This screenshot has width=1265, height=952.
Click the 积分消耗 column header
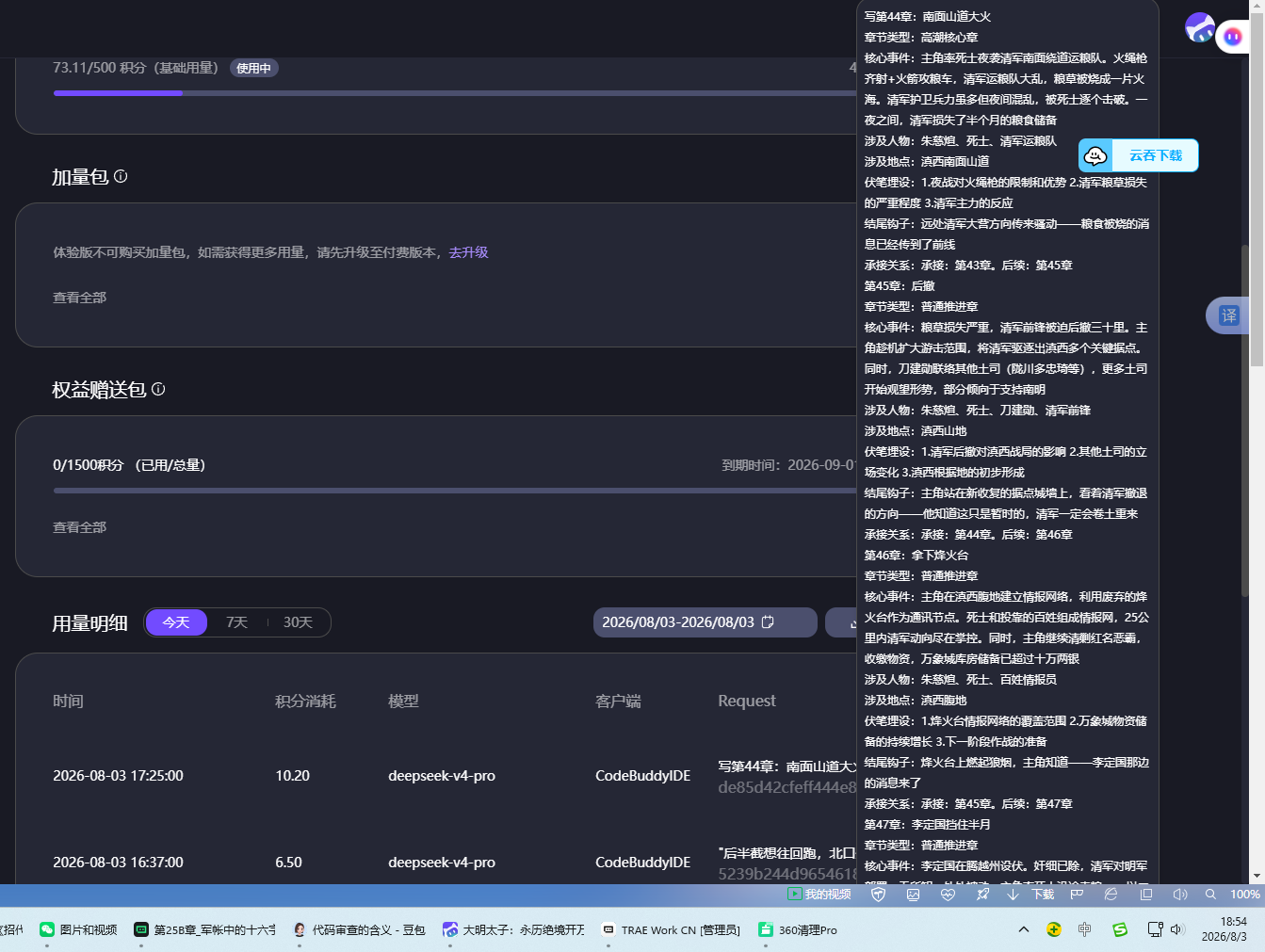point(305,702)
